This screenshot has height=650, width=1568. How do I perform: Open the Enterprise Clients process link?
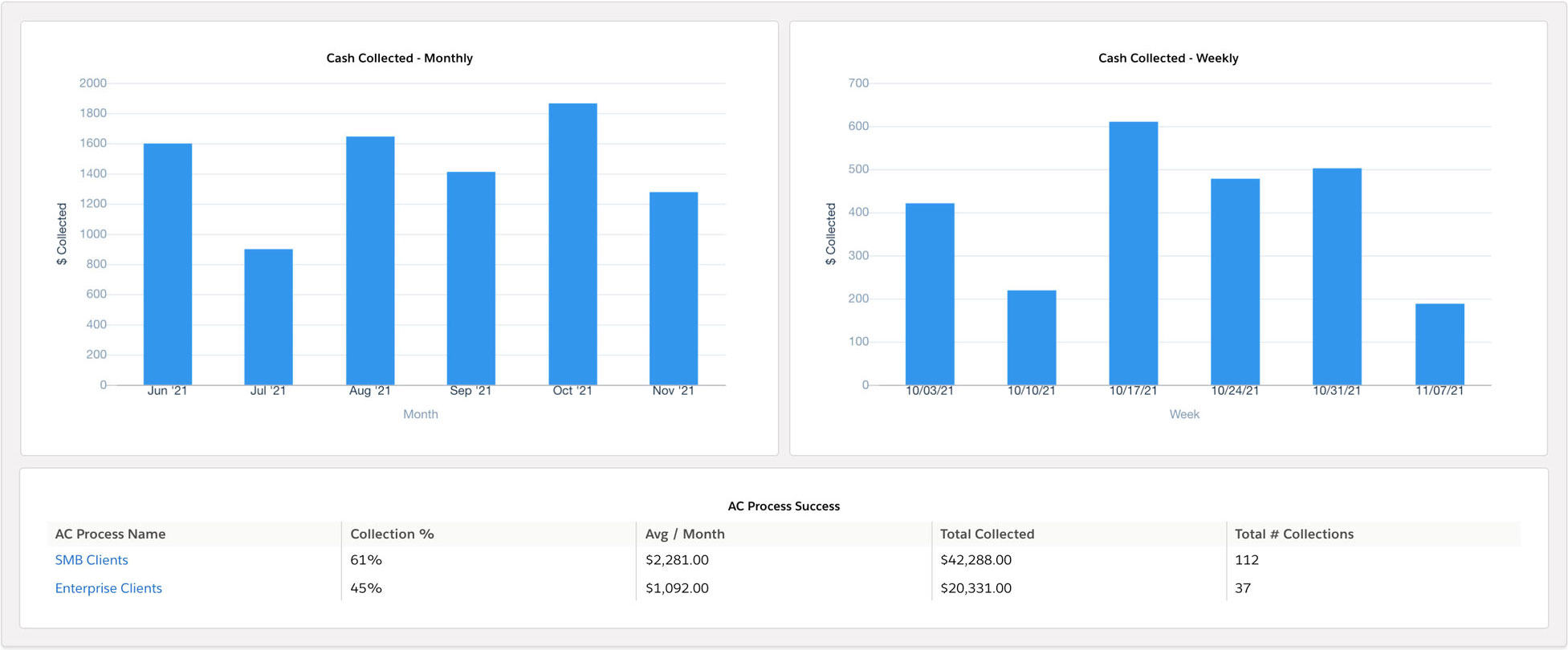(108, 588)
